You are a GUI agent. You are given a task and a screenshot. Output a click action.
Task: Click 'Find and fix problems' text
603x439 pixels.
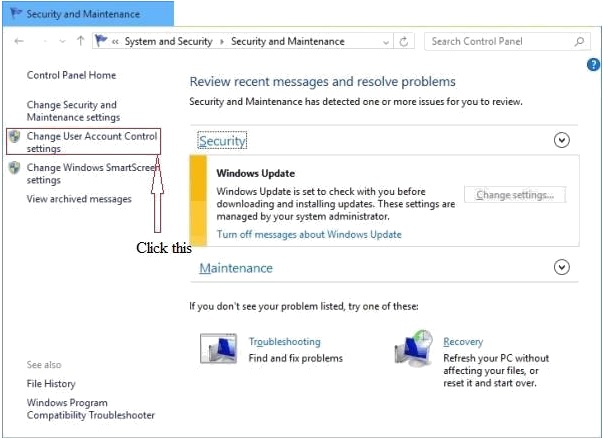(295, 358)
